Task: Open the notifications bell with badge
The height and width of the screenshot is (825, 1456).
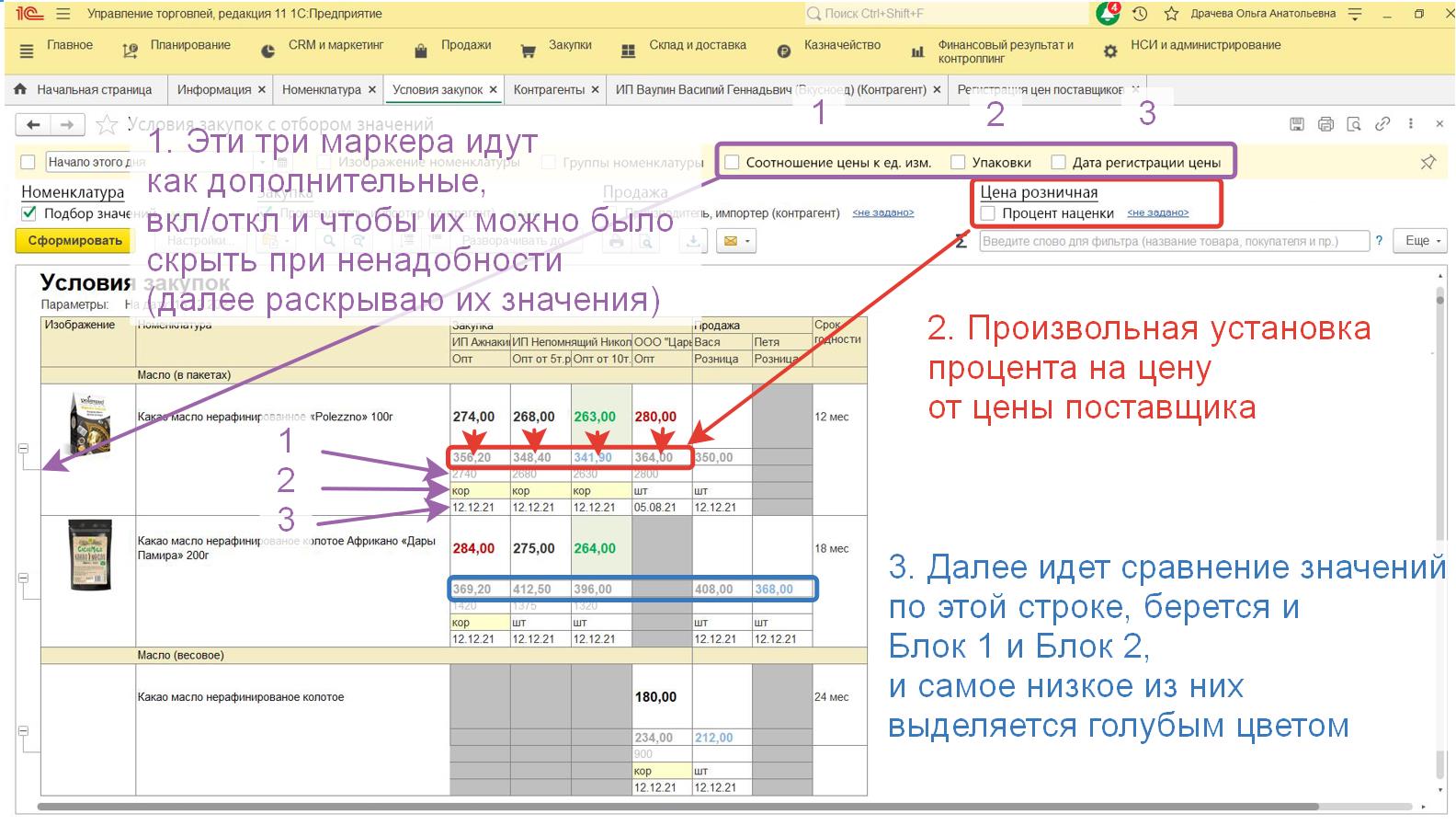Action: pyautogui.click(x=1108, y=14)
